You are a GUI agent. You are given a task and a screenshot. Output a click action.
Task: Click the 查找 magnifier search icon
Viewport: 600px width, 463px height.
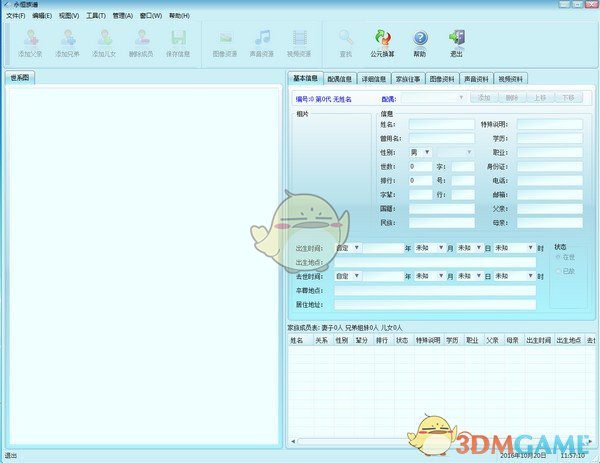[x=346, y=37]
